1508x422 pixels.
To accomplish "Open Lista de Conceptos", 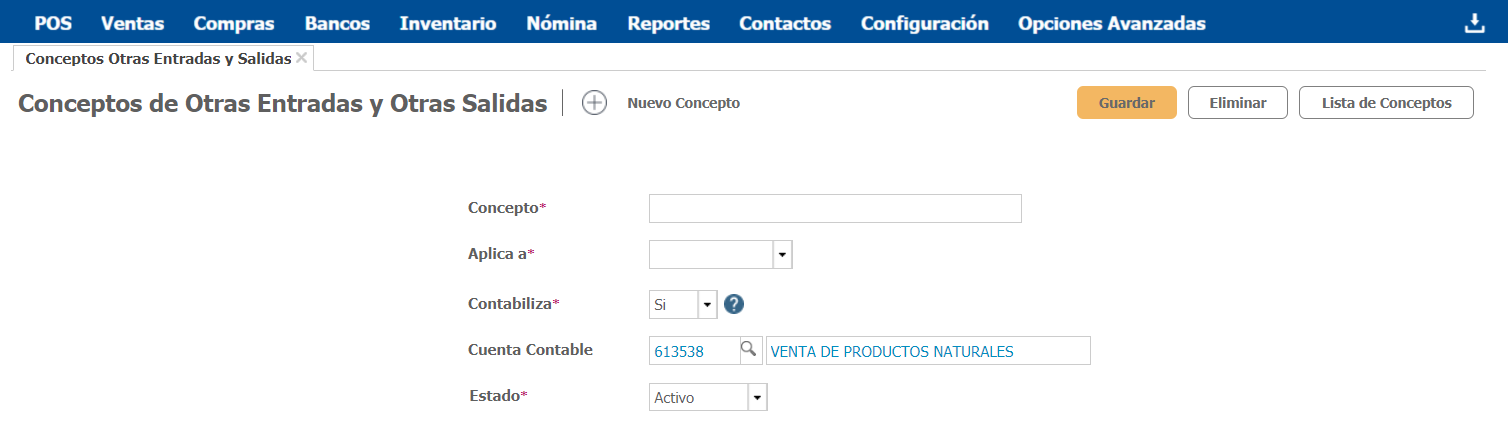I will (x=1385, y=103).
